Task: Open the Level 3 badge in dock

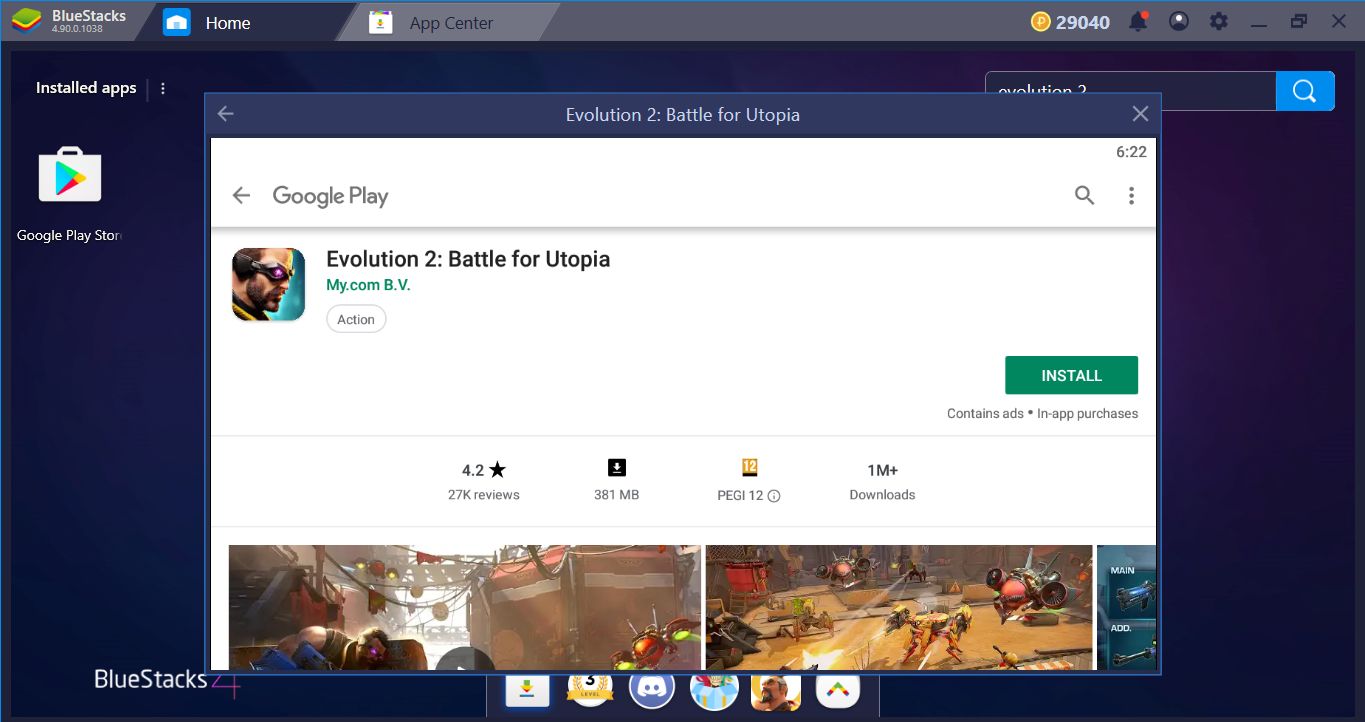Action: (x=590, y=687)
